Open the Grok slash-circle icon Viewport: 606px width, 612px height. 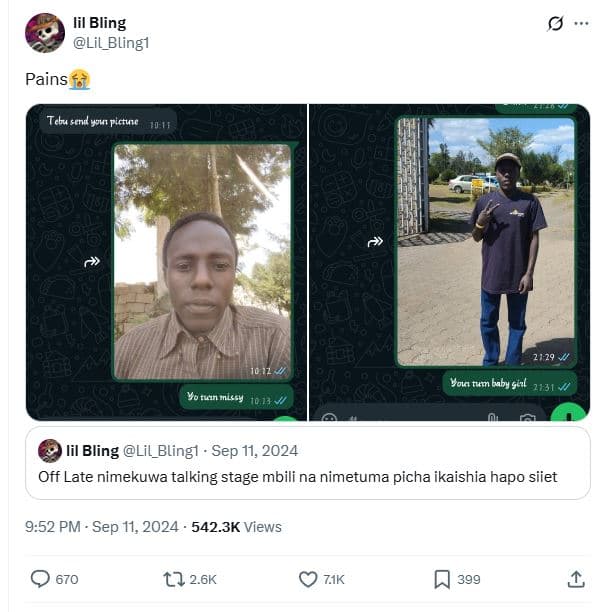tap(556, 23)
